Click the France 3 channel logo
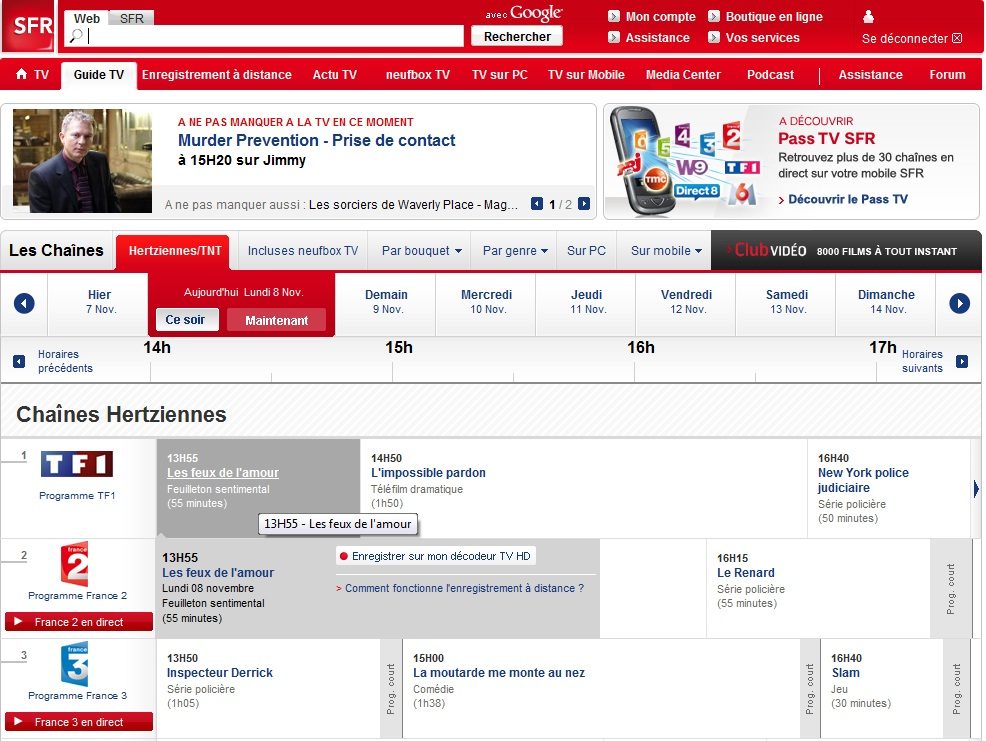This screenshot has height=741, width=986. 75,664
